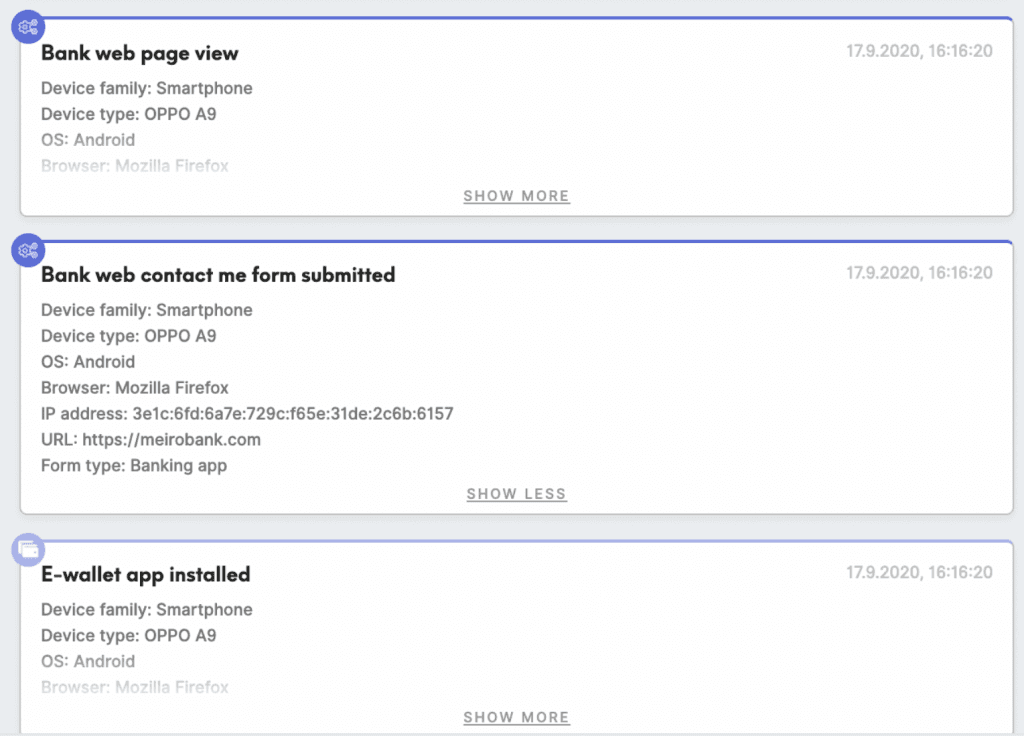Collapse the contact form event via SHOW LESS
Screen dimensions: 1024x736
coord(516,493)
